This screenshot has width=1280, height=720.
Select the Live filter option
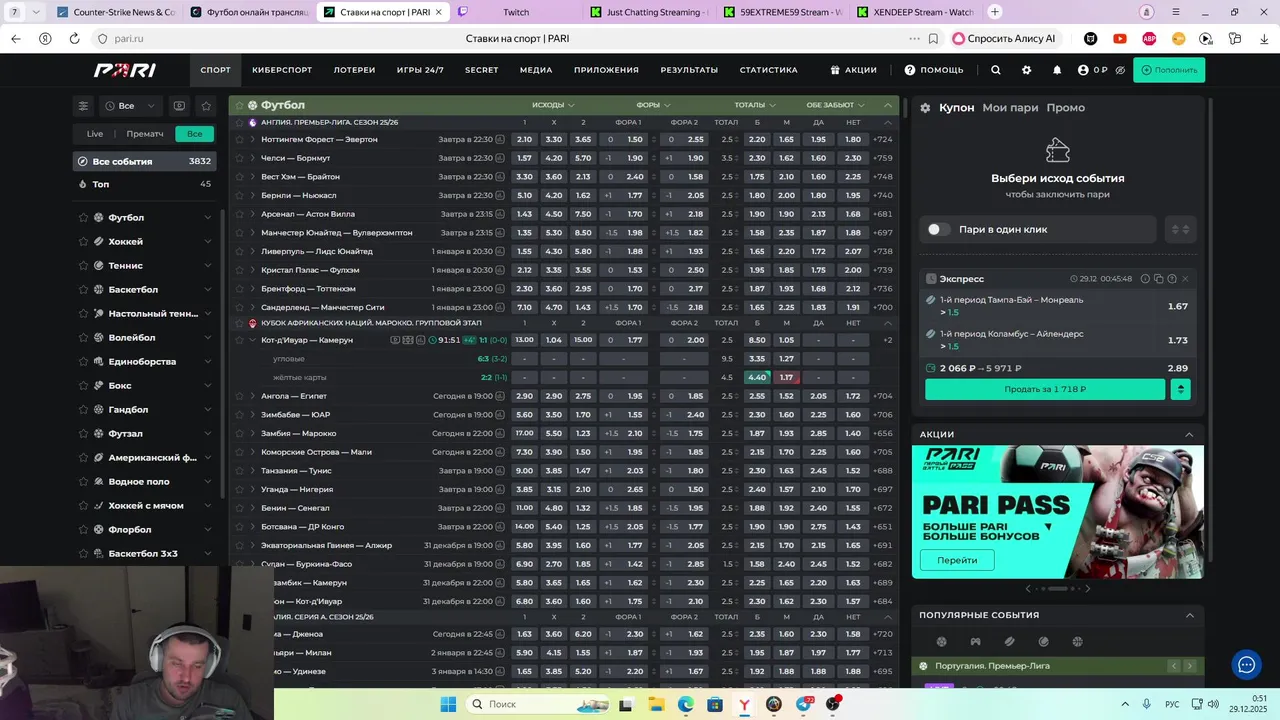click(x=95, y=134)
